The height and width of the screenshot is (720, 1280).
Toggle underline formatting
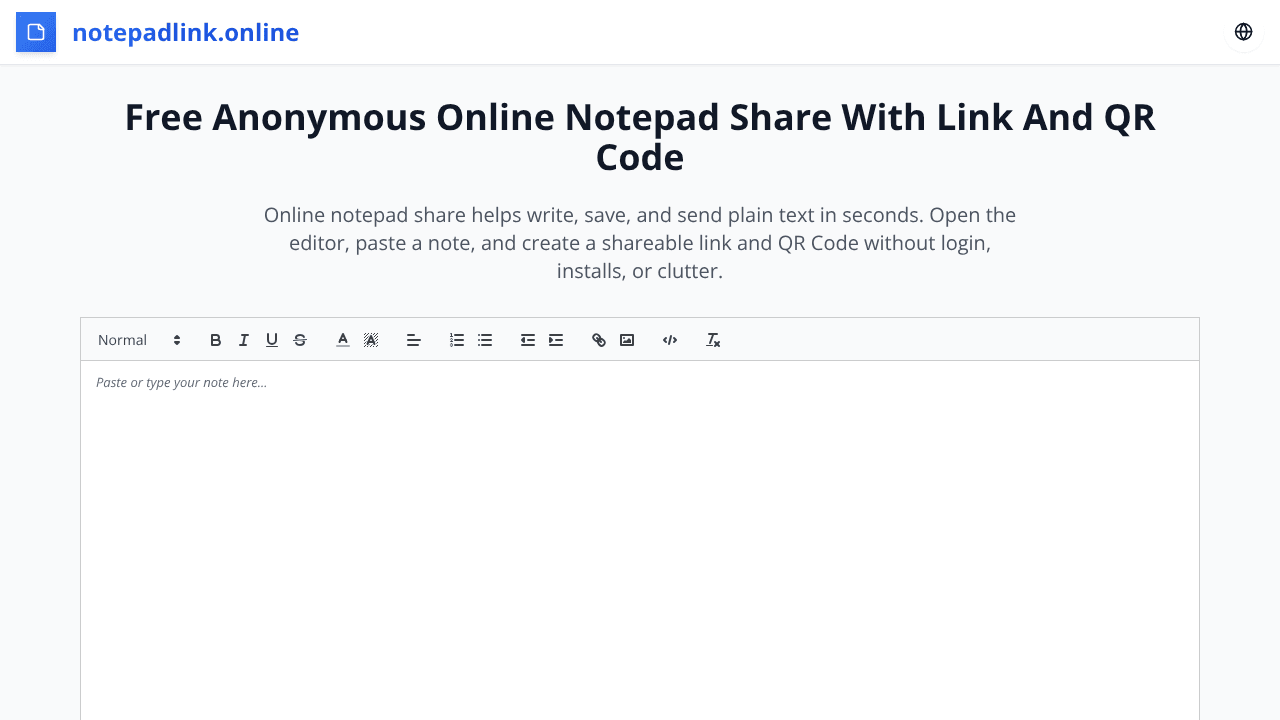coord(271,340)
